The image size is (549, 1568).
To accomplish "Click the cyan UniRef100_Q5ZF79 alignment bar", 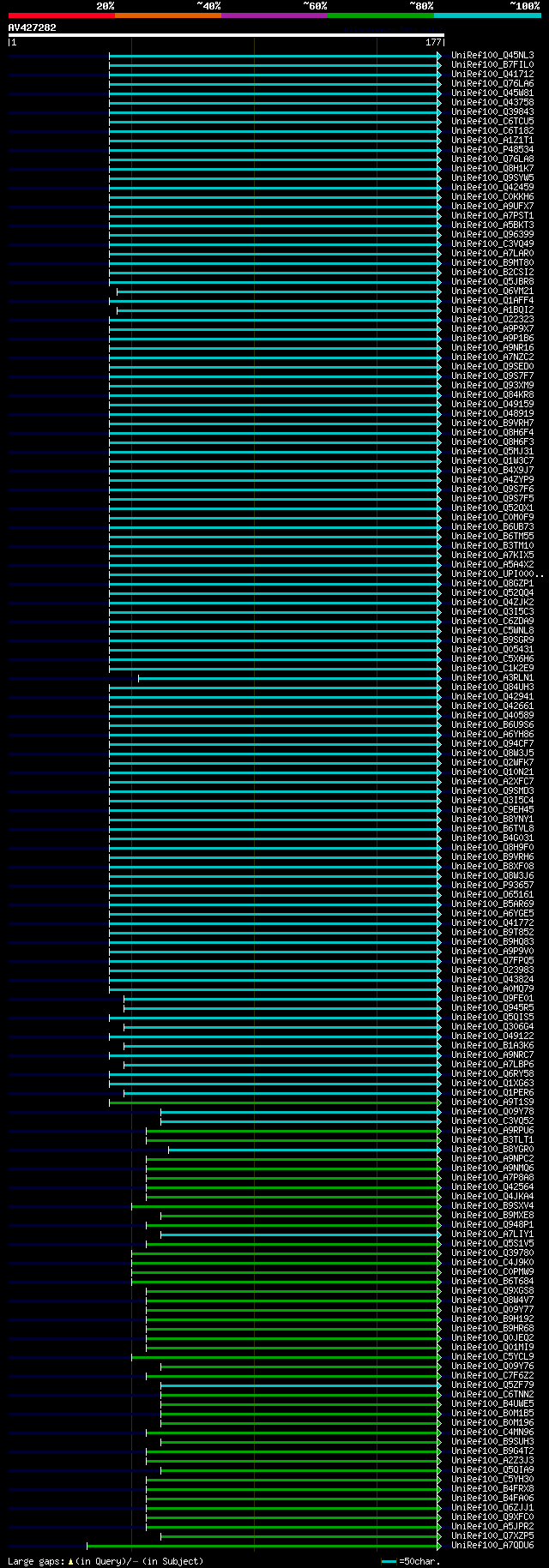I will [301, 1385].
